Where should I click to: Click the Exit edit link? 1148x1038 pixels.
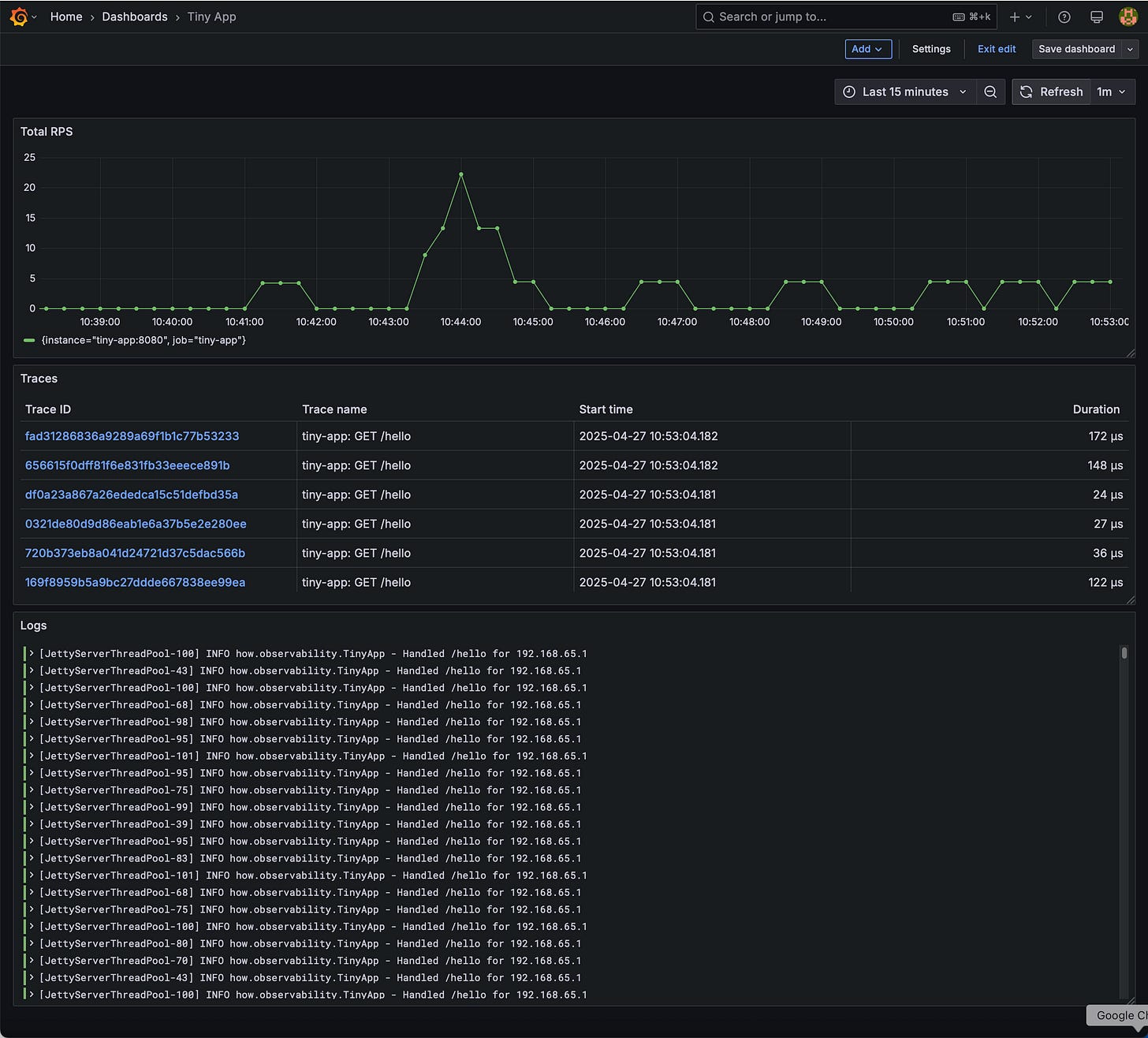coord(996,49)
